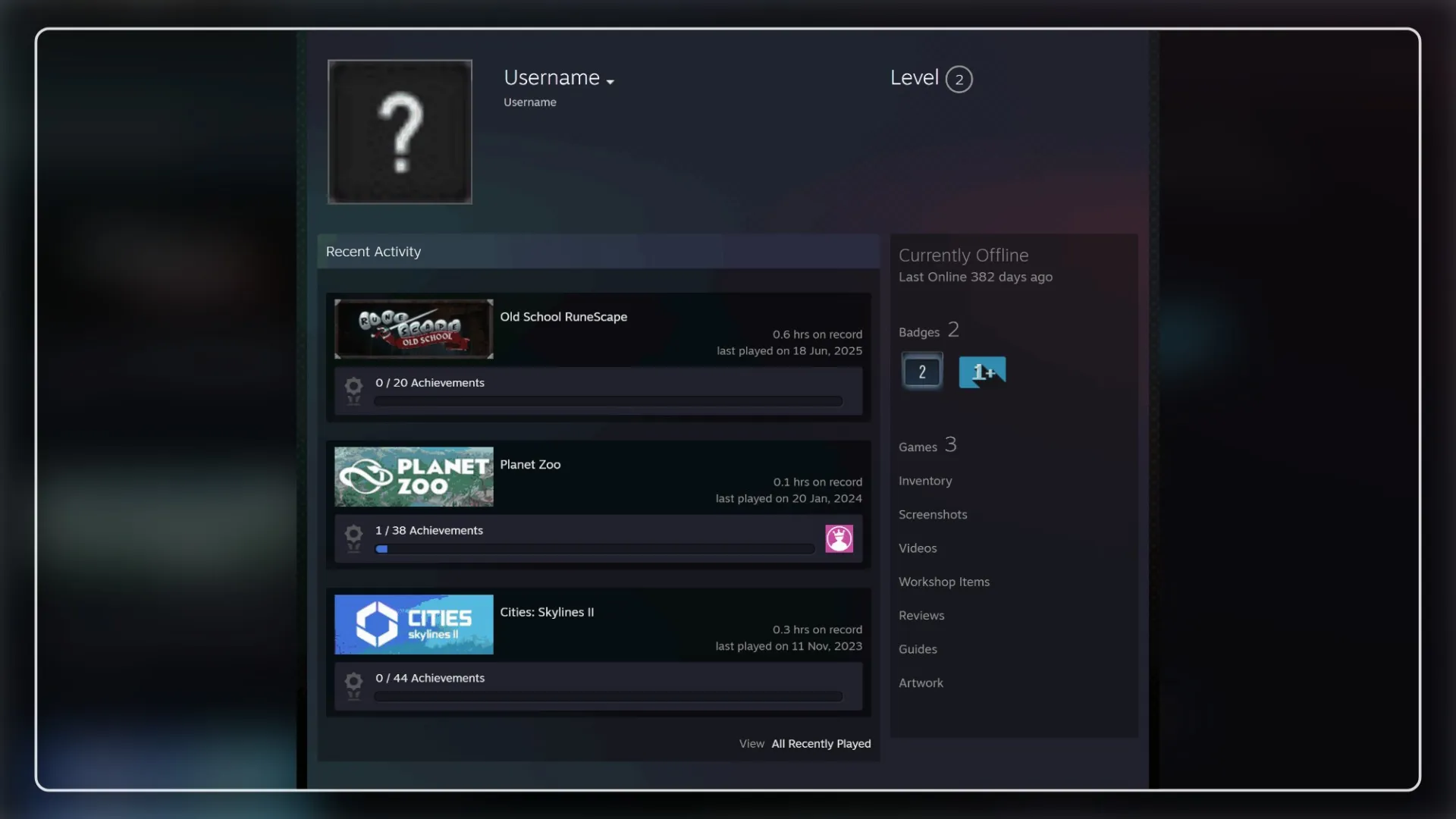Click the Old School RuneScape achievements trophy icon

coord(353,391)
